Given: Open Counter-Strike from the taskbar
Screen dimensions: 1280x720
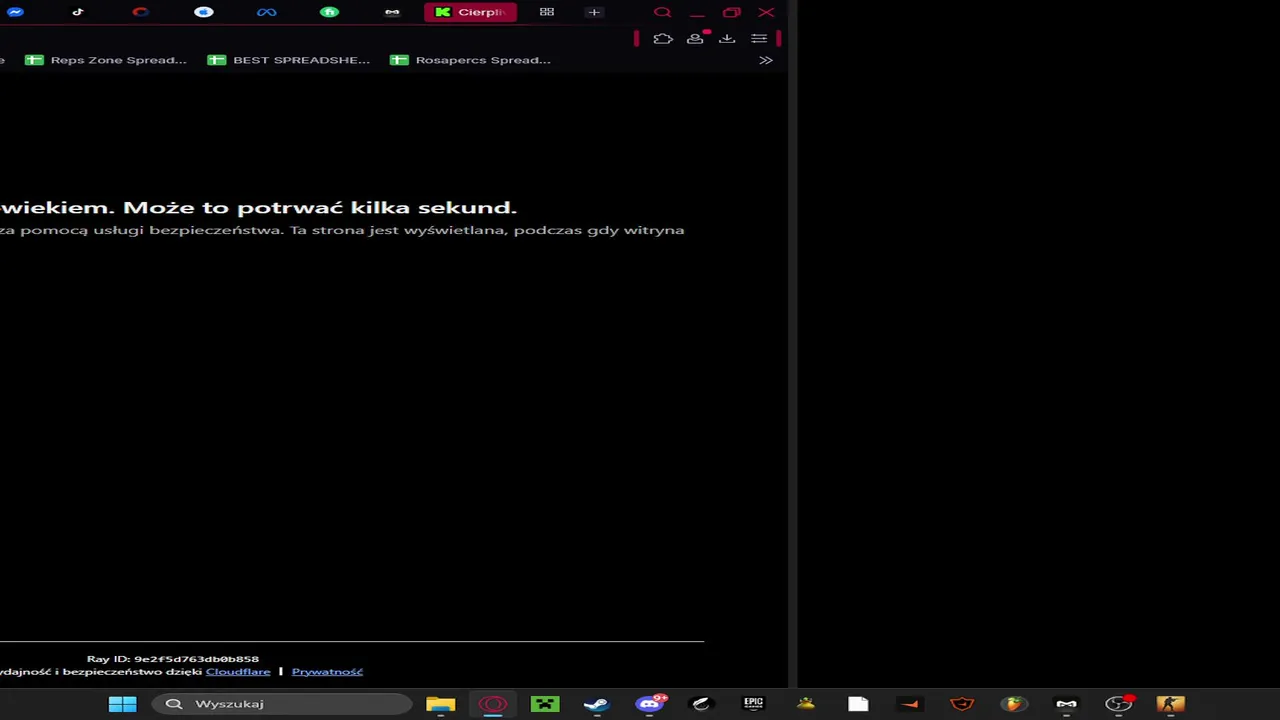Looking at the screenshot, I should coord(1170,704).
